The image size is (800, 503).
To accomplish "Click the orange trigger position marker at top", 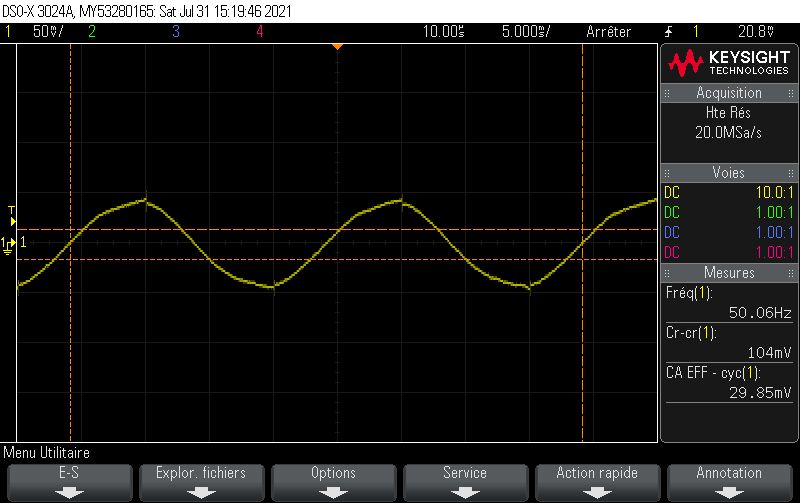I will 338,46.
